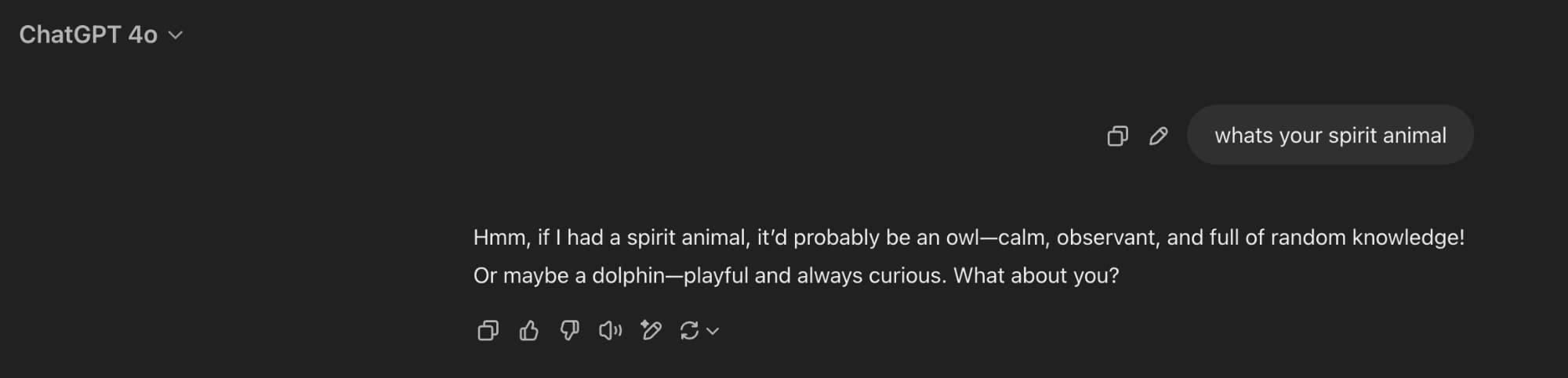Expand the switch model chevron beside regenerate
This screenshot has width=1568, height=378.
pos(713,331)
